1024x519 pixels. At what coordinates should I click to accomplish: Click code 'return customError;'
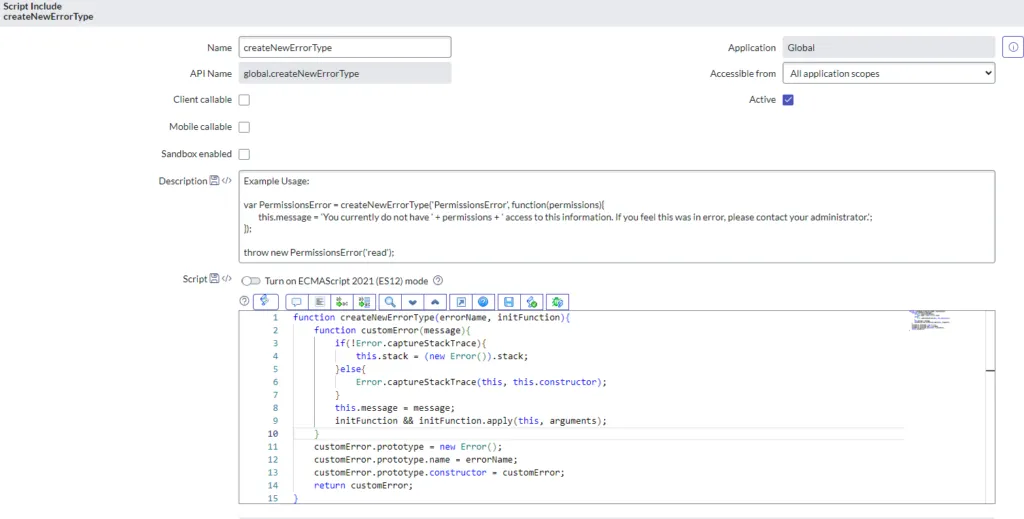tap(364, 486)
